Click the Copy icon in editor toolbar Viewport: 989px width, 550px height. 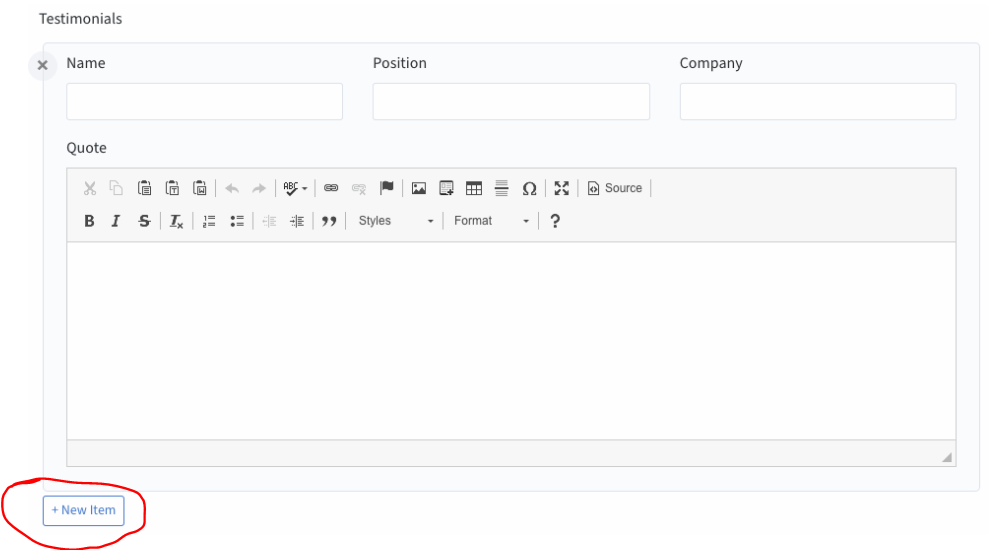pos(116,188)
